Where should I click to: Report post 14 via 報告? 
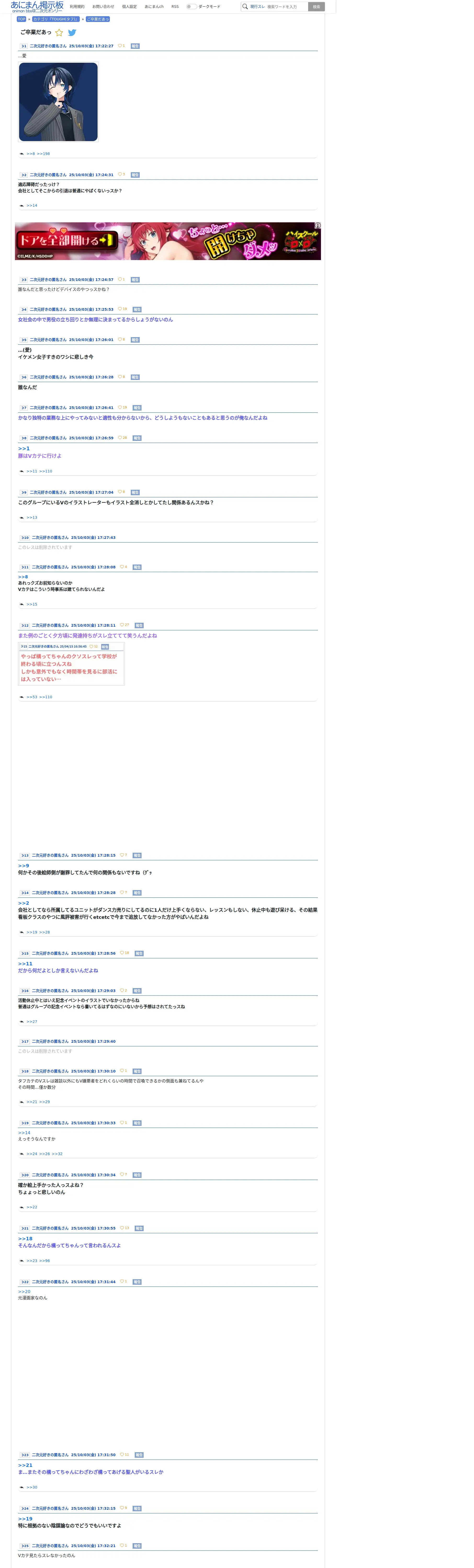137,893
